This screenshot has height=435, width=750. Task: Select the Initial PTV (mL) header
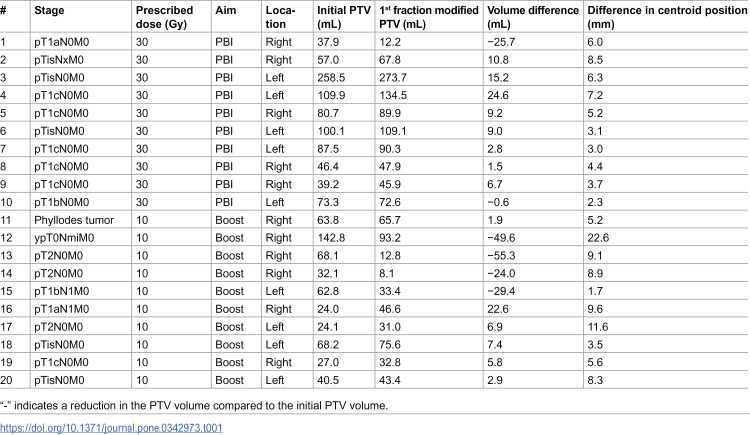344,17
